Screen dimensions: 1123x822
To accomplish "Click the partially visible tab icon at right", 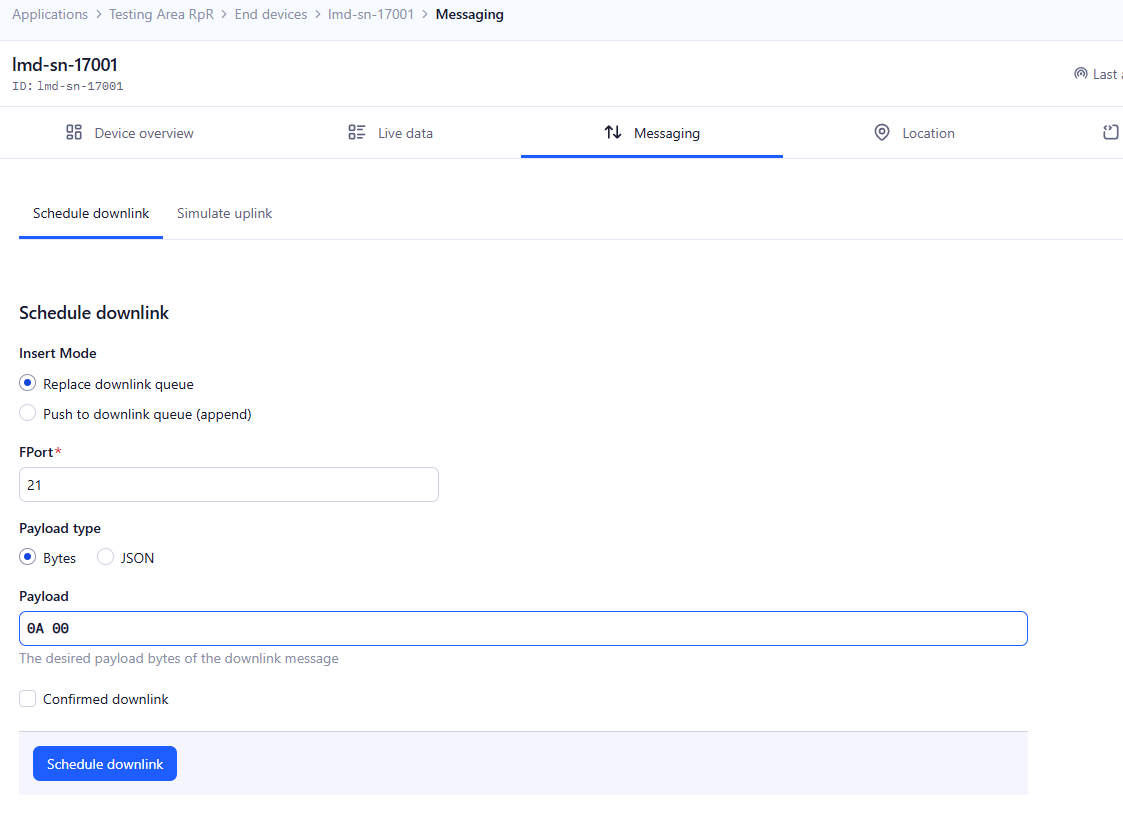I will pyautogui.click(x=1110, y=133).
